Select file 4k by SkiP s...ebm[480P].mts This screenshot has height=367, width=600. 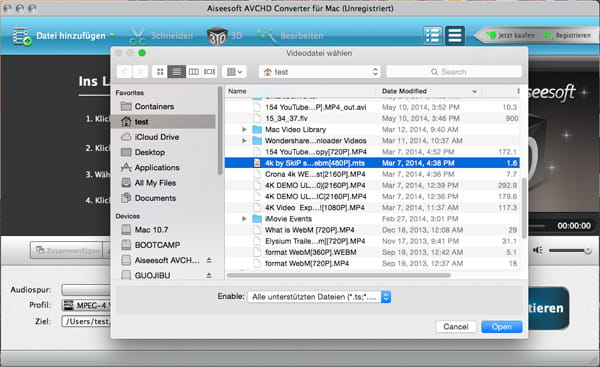coord(372,163)
